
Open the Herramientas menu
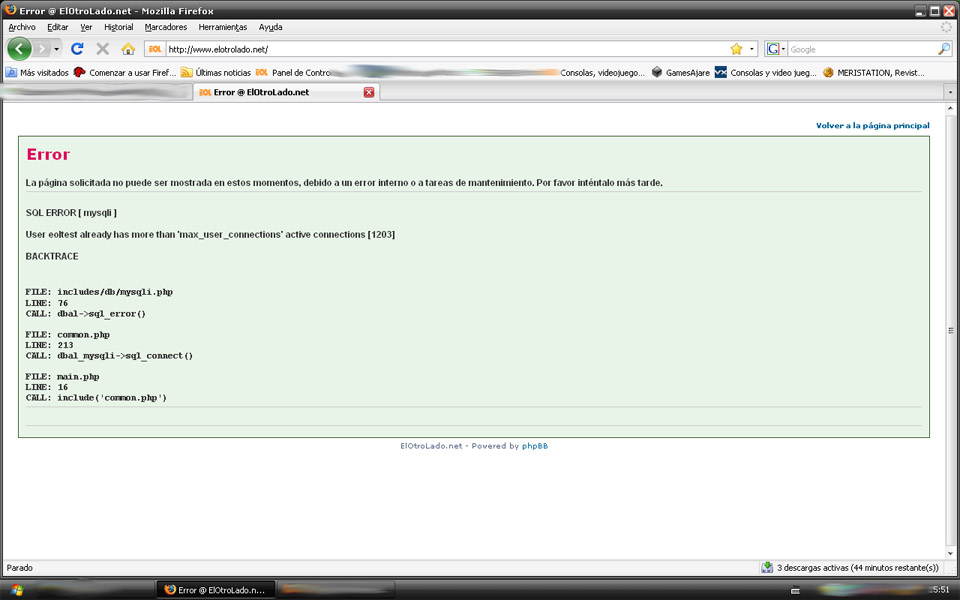223,27
